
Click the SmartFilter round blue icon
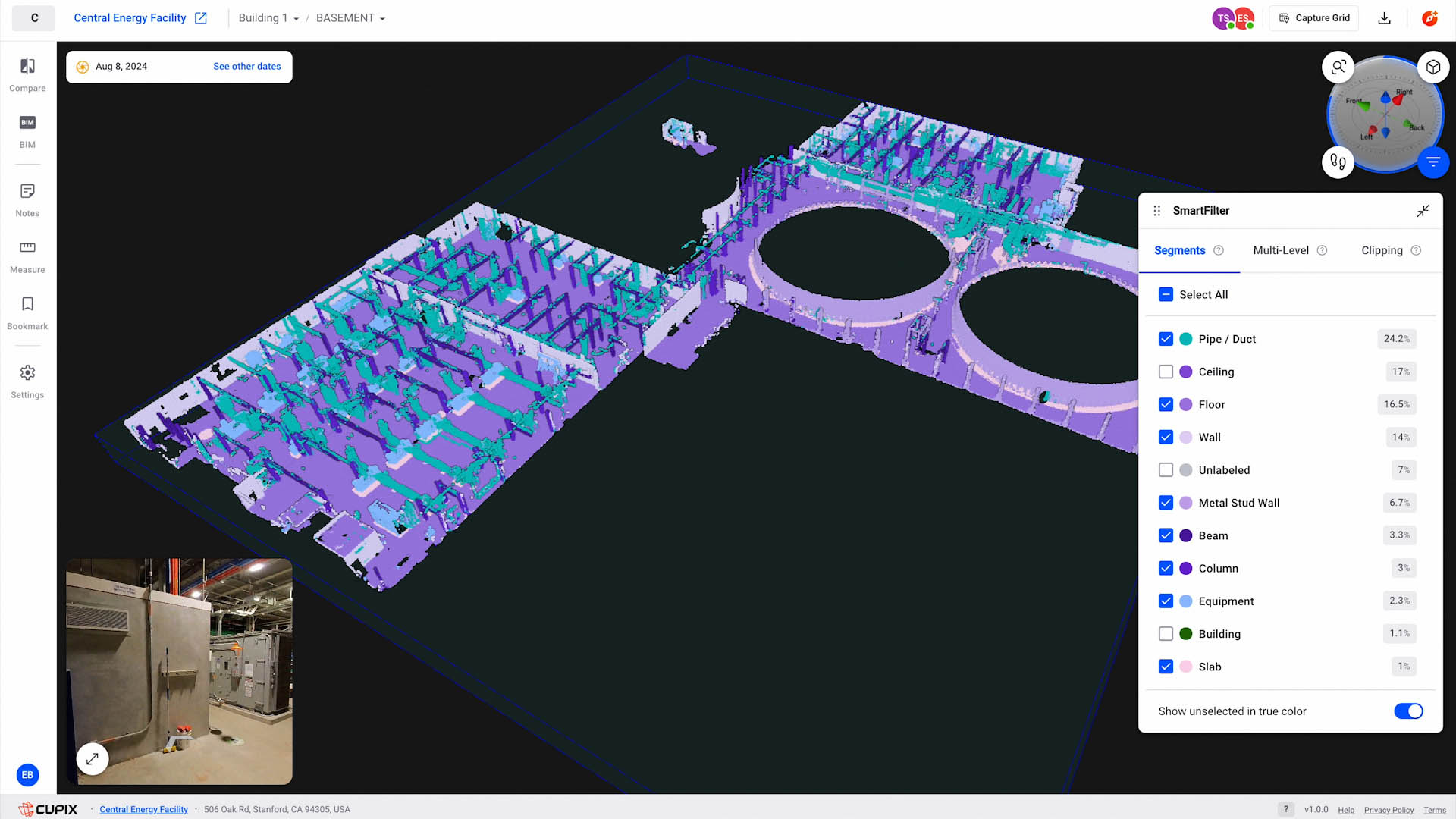pos(1432,162)
